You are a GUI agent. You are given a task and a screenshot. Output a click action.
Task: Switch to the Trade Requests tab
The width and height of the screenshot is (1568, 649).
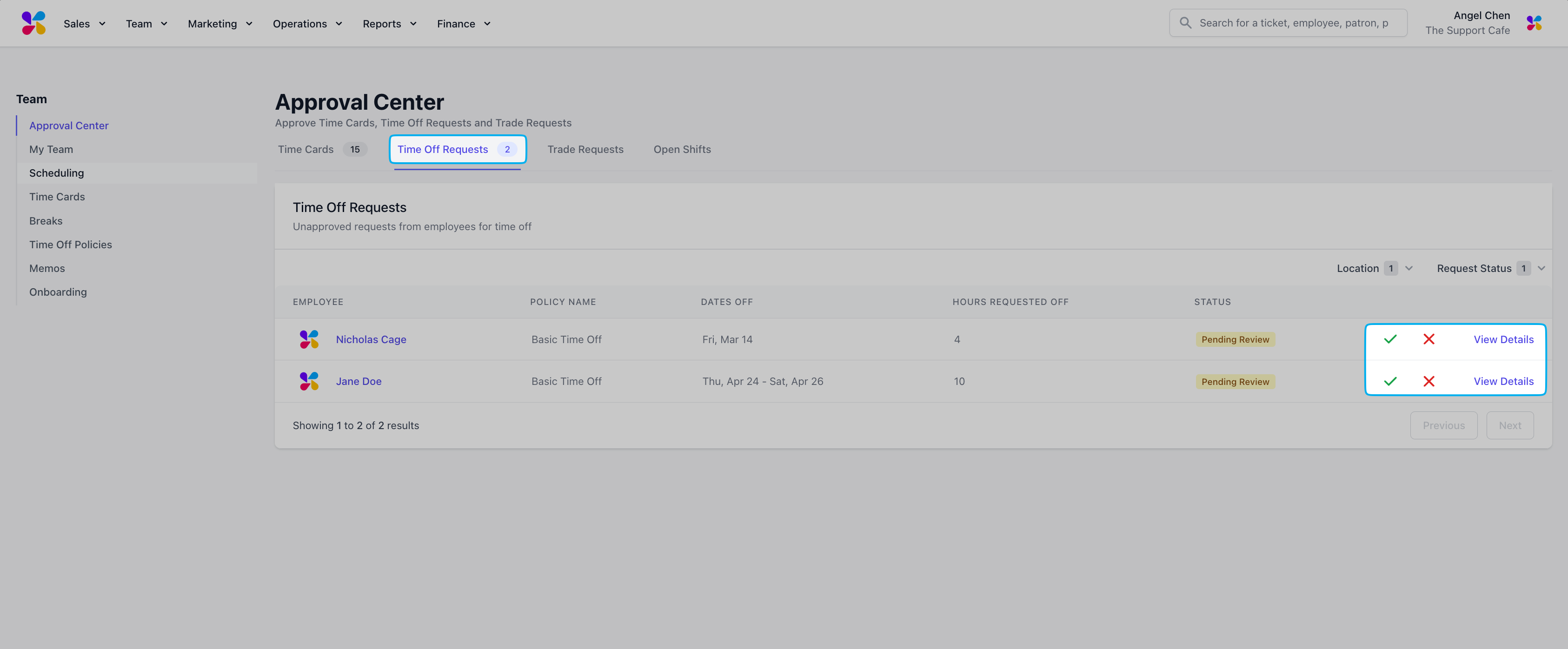pyautogui.click(x=585, y=149)
